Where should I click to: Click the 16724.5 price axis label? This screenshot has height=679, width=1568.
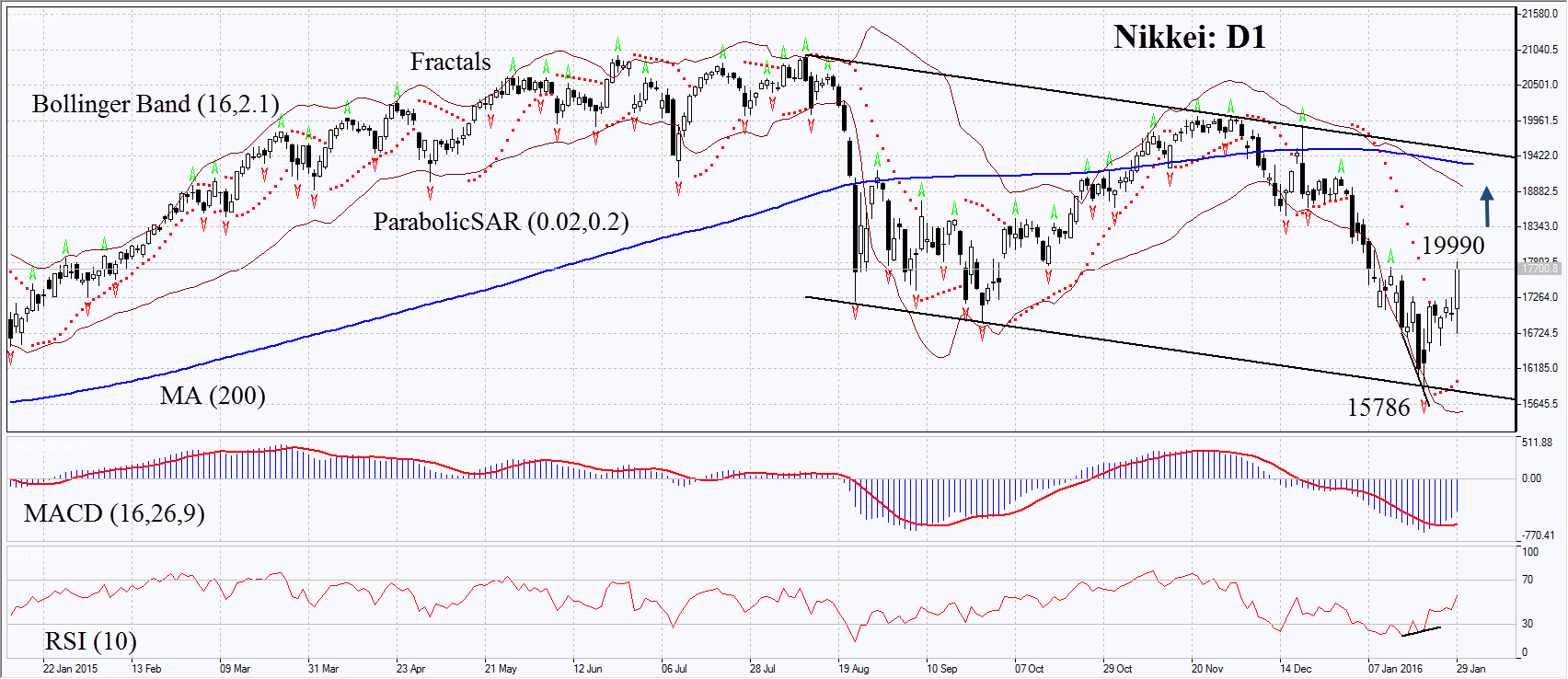[x=1539, y=333]
